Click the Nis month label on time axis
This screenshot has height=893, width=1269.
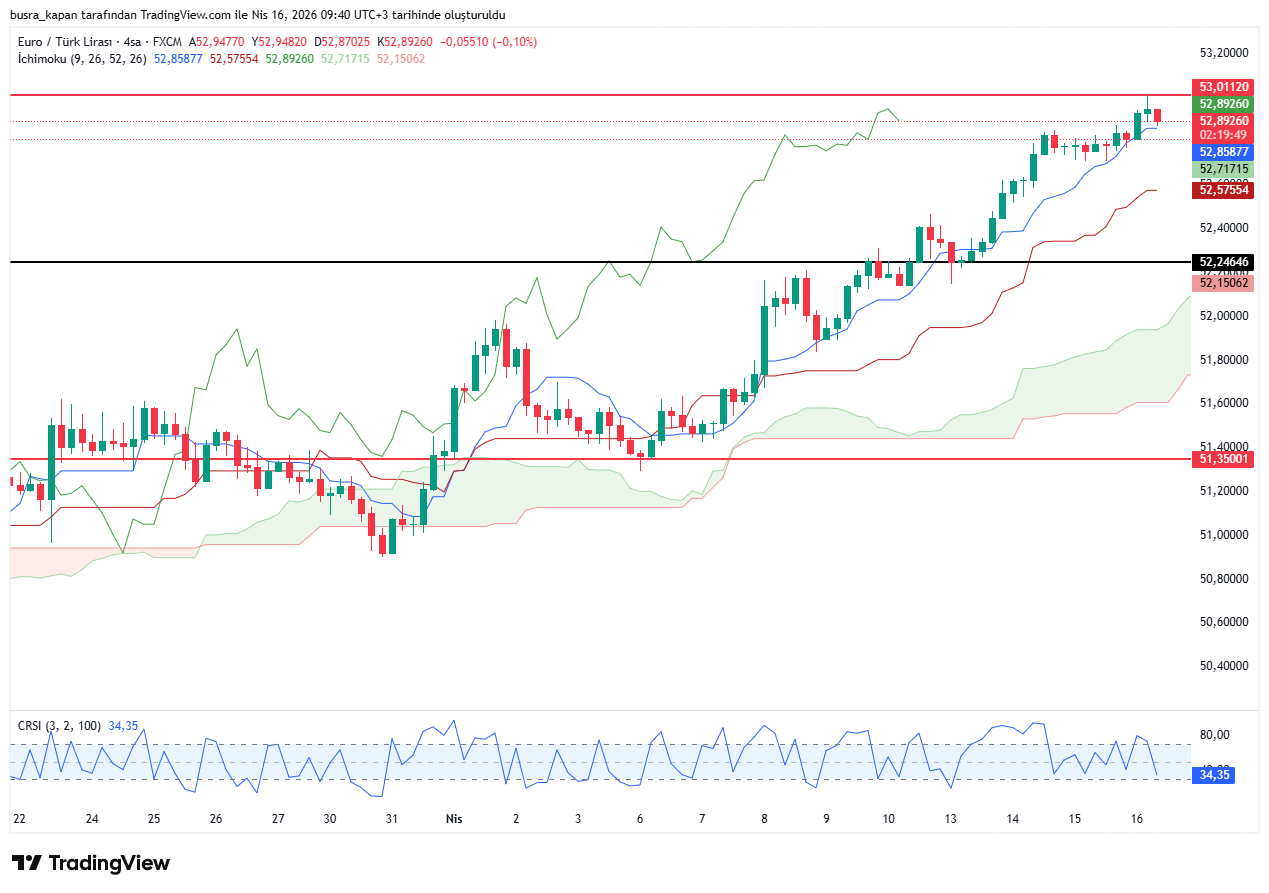click(454, 819)
